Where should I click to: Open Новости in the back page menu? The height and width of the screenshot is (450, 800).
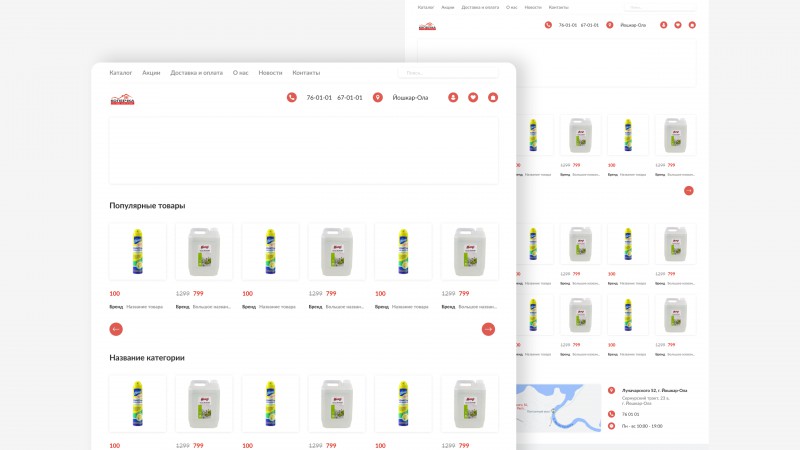(533, 8)
